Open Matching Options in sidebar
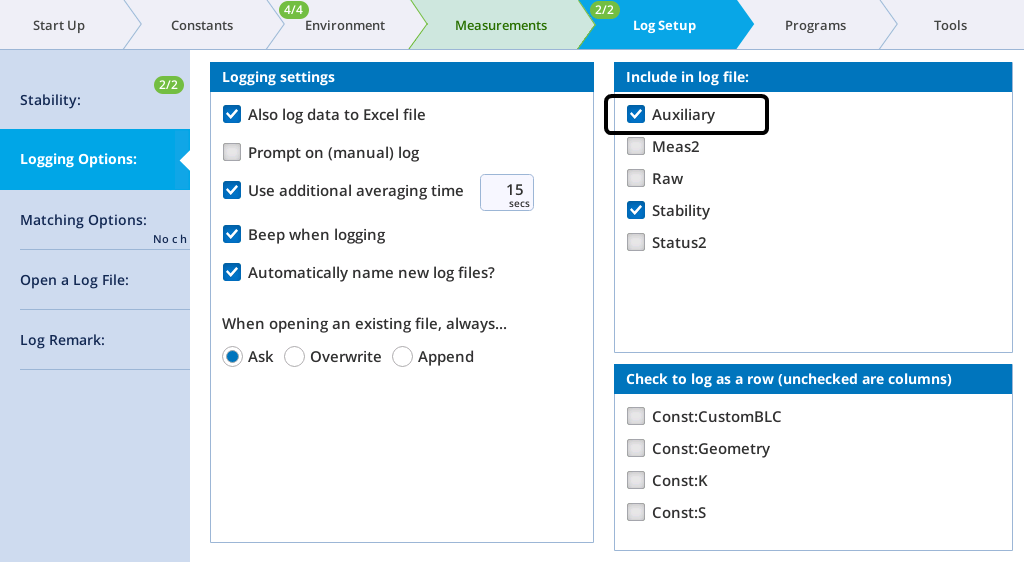 click(95, 220)
